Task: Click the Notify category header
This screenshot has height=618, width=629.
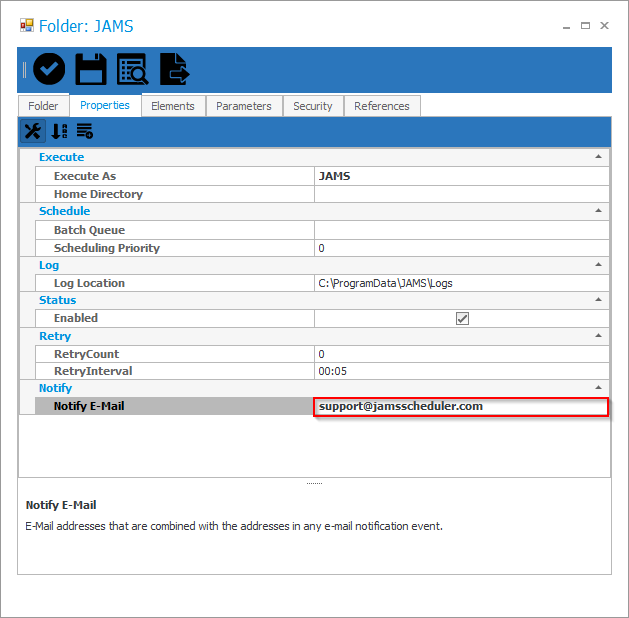Action: click(x=55, y=388)
